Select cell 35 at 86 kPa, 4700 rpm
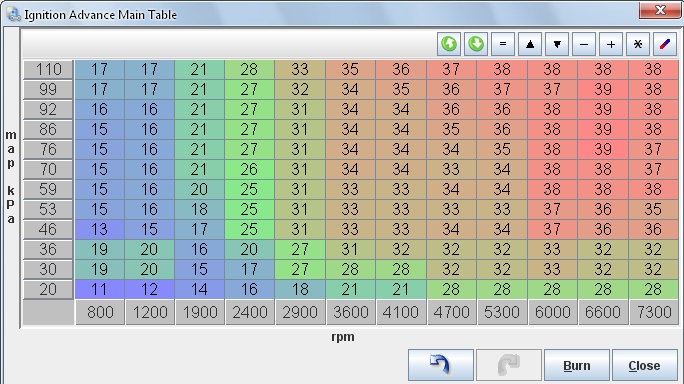This screenshot has height=384, width=684. [x=451, y=130]
